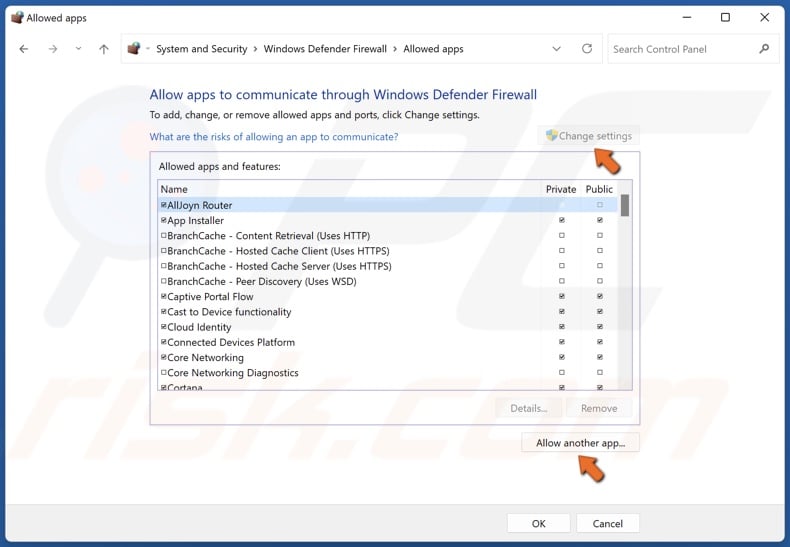Go to Windows Defender Firewall breadcrumb
Viewport: 790px width, 547px height.
pos(325,49)
